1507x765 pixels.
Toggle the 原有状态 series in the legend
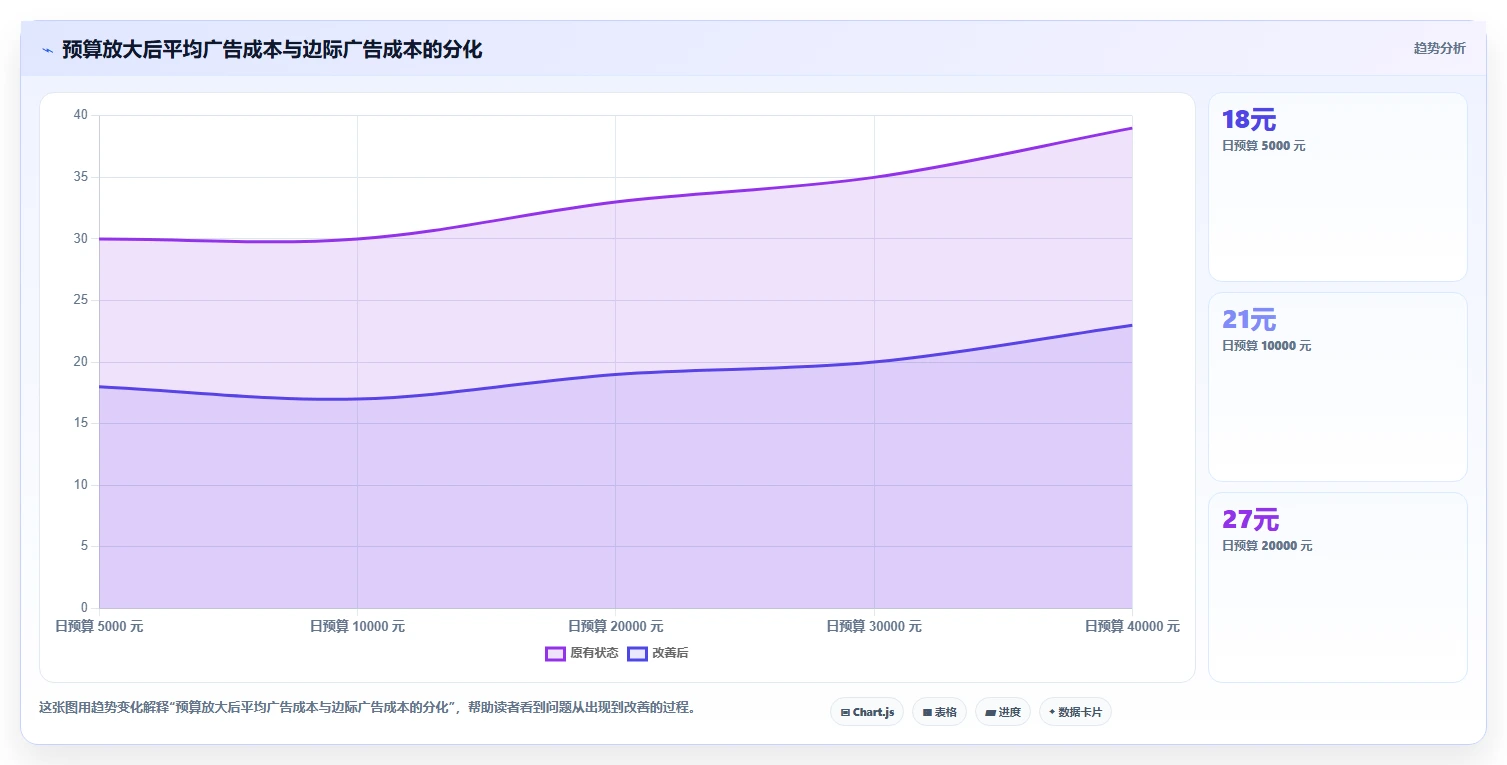click(x=581, y=654)
